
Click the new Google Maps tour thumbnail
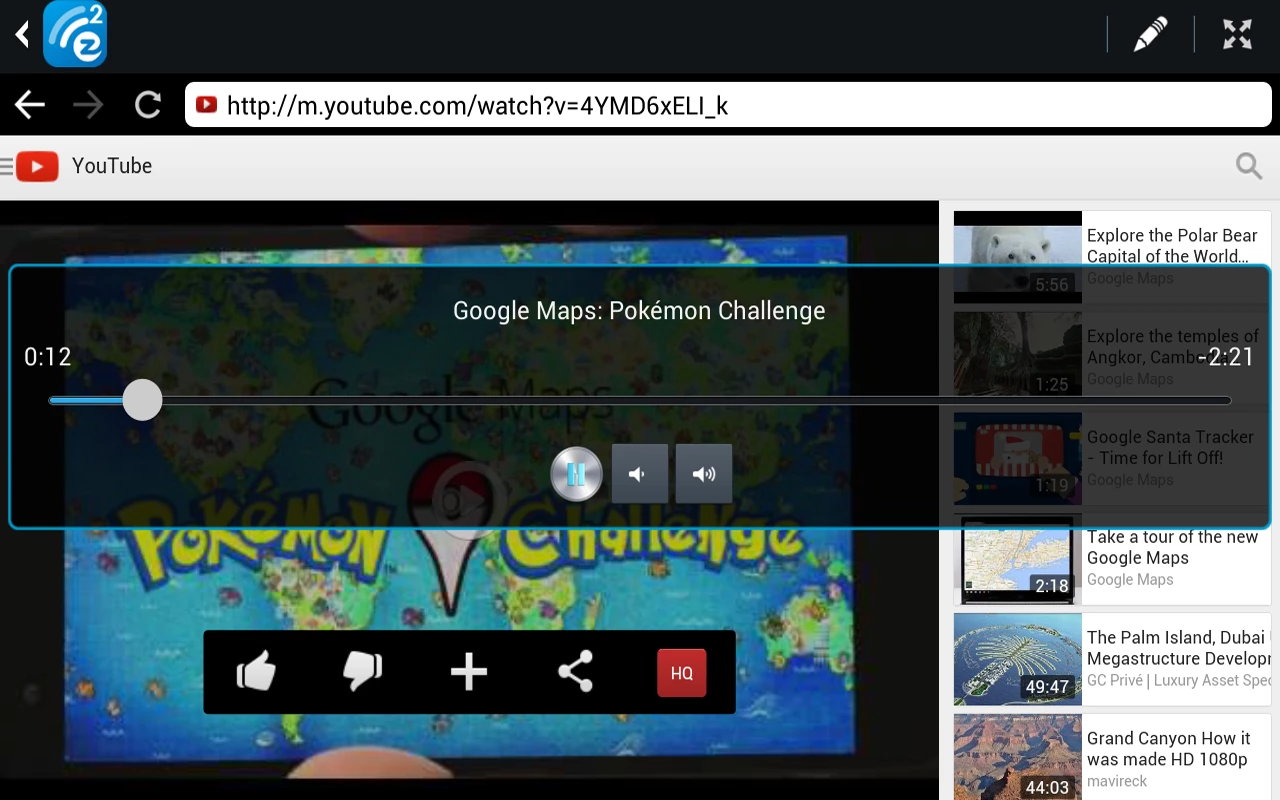1018,559
